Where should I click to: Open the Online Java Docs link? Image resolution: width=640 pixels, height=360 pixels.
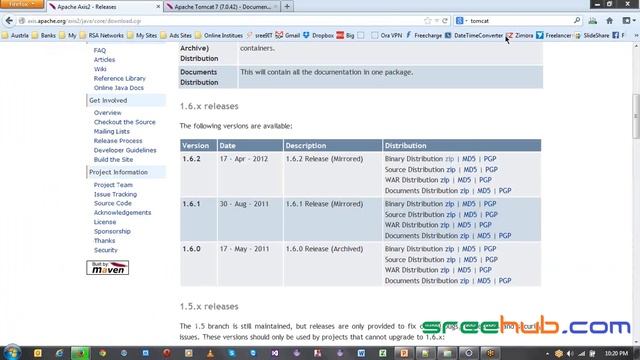(119, 88)
